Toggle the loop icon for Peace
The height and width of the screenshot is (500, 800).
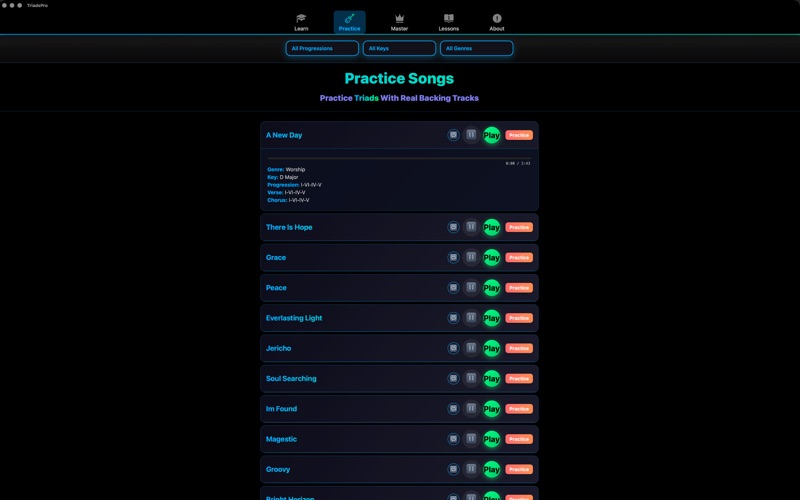[453, 288]
